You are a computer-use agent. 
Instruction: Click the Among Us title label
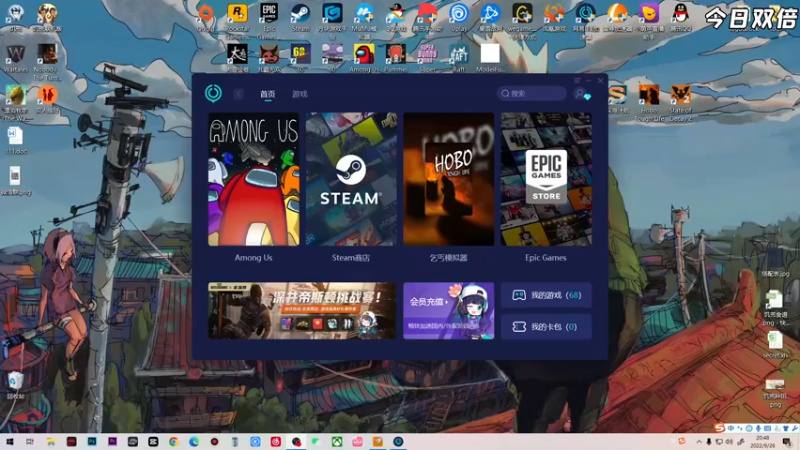254,258
